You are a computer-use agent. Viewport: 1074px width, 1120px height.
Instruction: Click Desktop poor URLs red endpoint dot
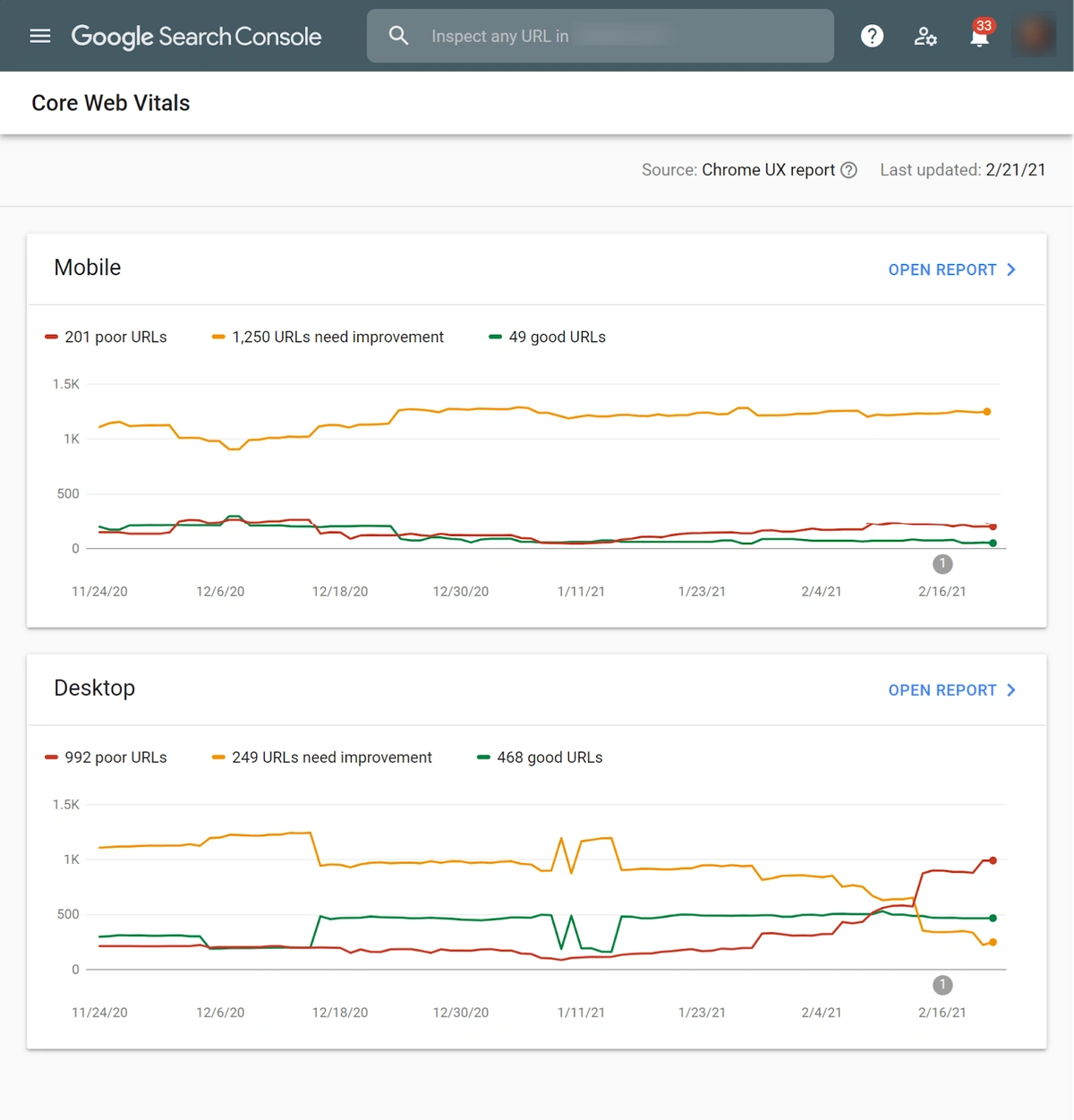coord(993,860)
